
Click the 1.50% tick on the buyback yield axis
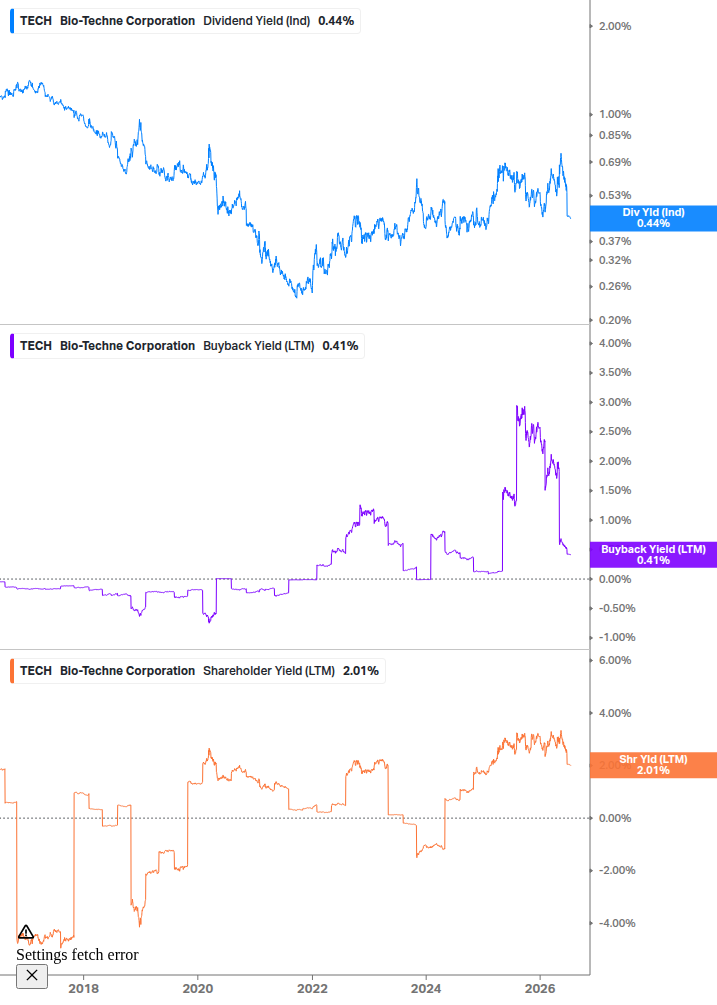(615, 490)
